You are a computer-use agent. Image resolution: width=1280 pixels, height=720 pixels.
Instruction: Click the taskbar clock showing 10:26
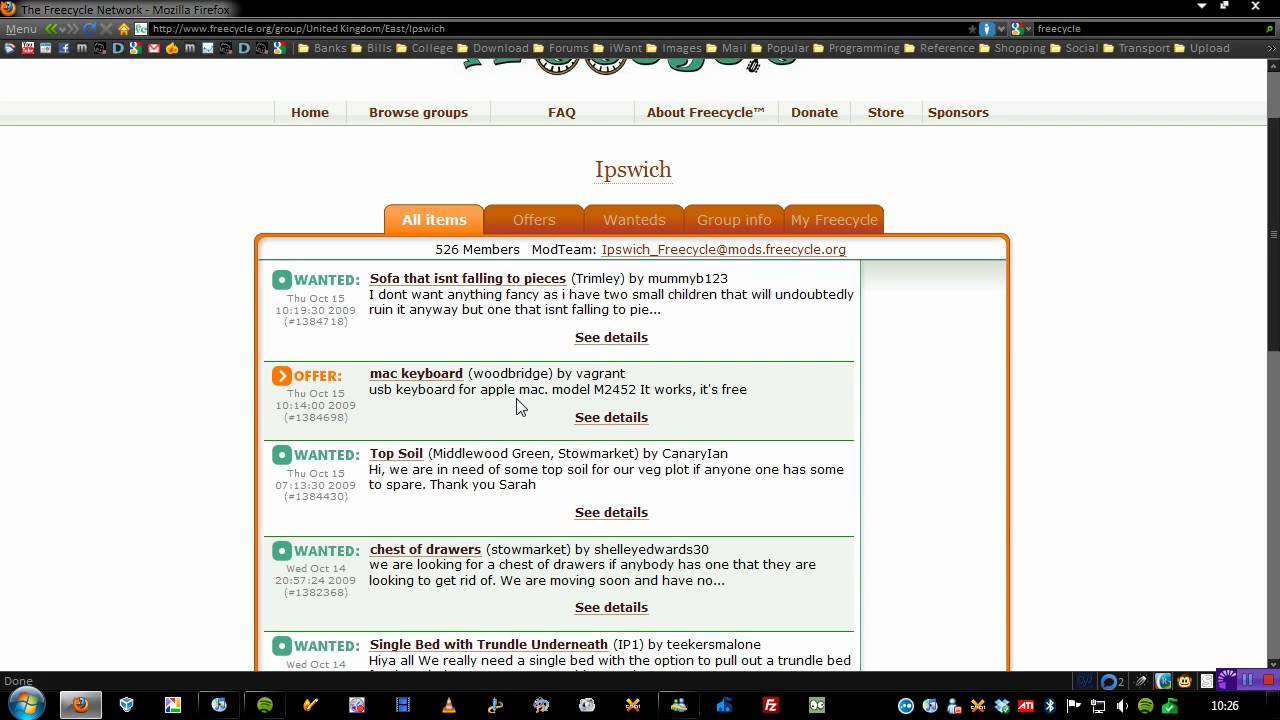coord(1225,706)
